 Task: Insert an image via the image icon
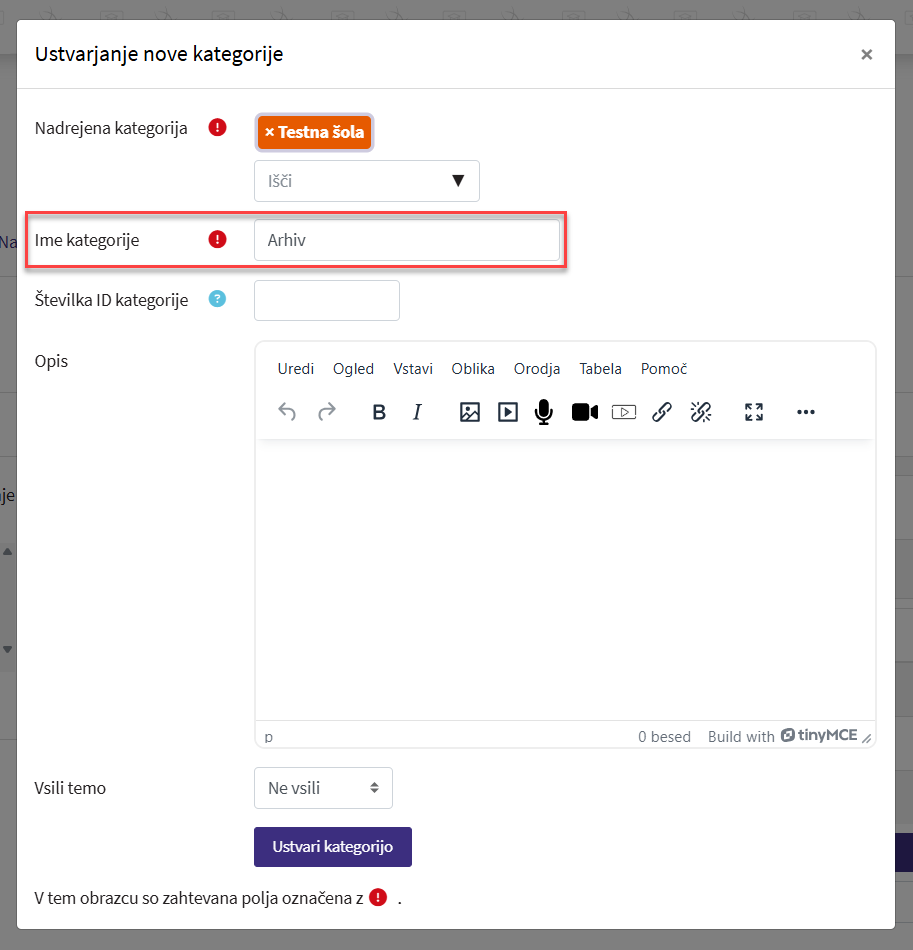tap(470, 412)
